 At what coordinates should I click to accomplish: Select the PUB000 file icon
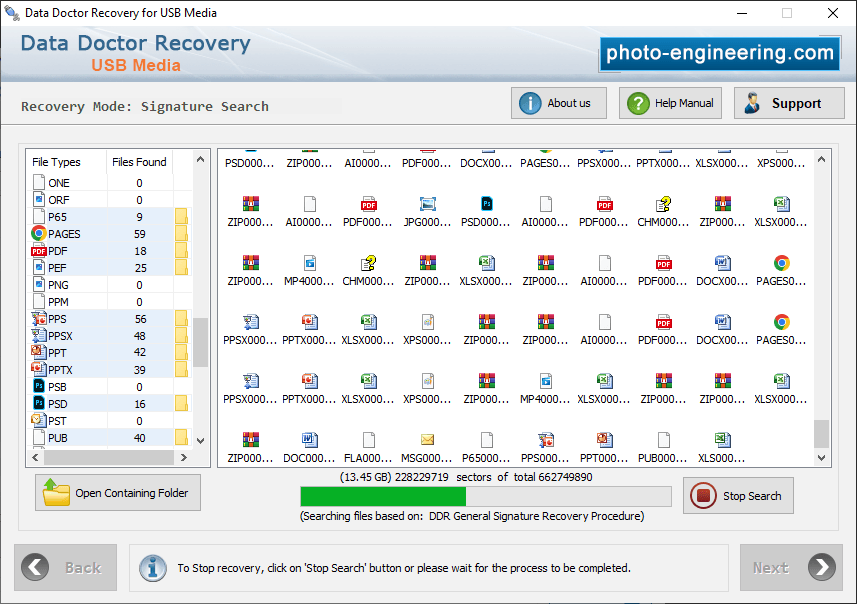click(x=664, y=440)
